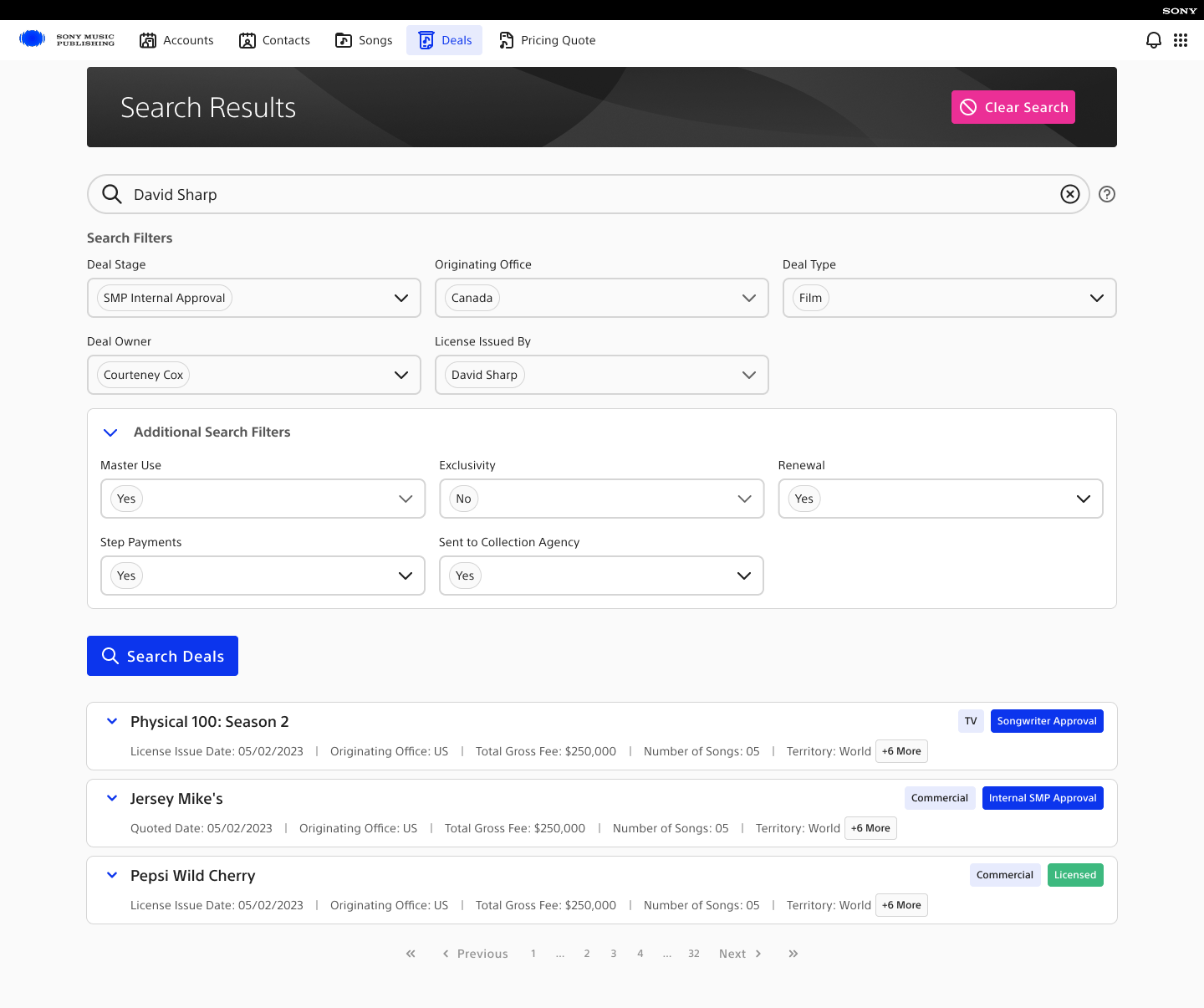Click +6 More on Physical 100 row
This screenshot has width=1204, height=1008.
point(901,751)
